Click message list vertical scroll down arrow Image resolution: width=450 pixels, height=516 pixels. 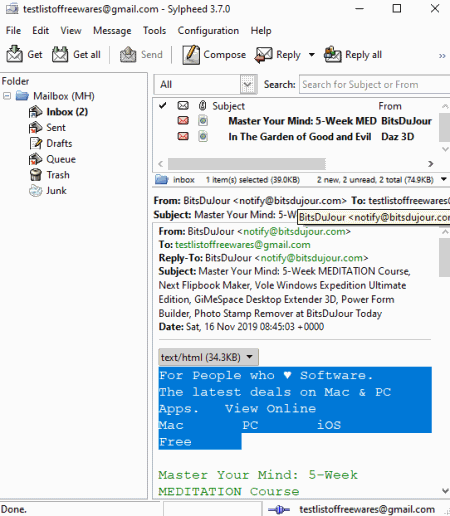coord(445,149)
